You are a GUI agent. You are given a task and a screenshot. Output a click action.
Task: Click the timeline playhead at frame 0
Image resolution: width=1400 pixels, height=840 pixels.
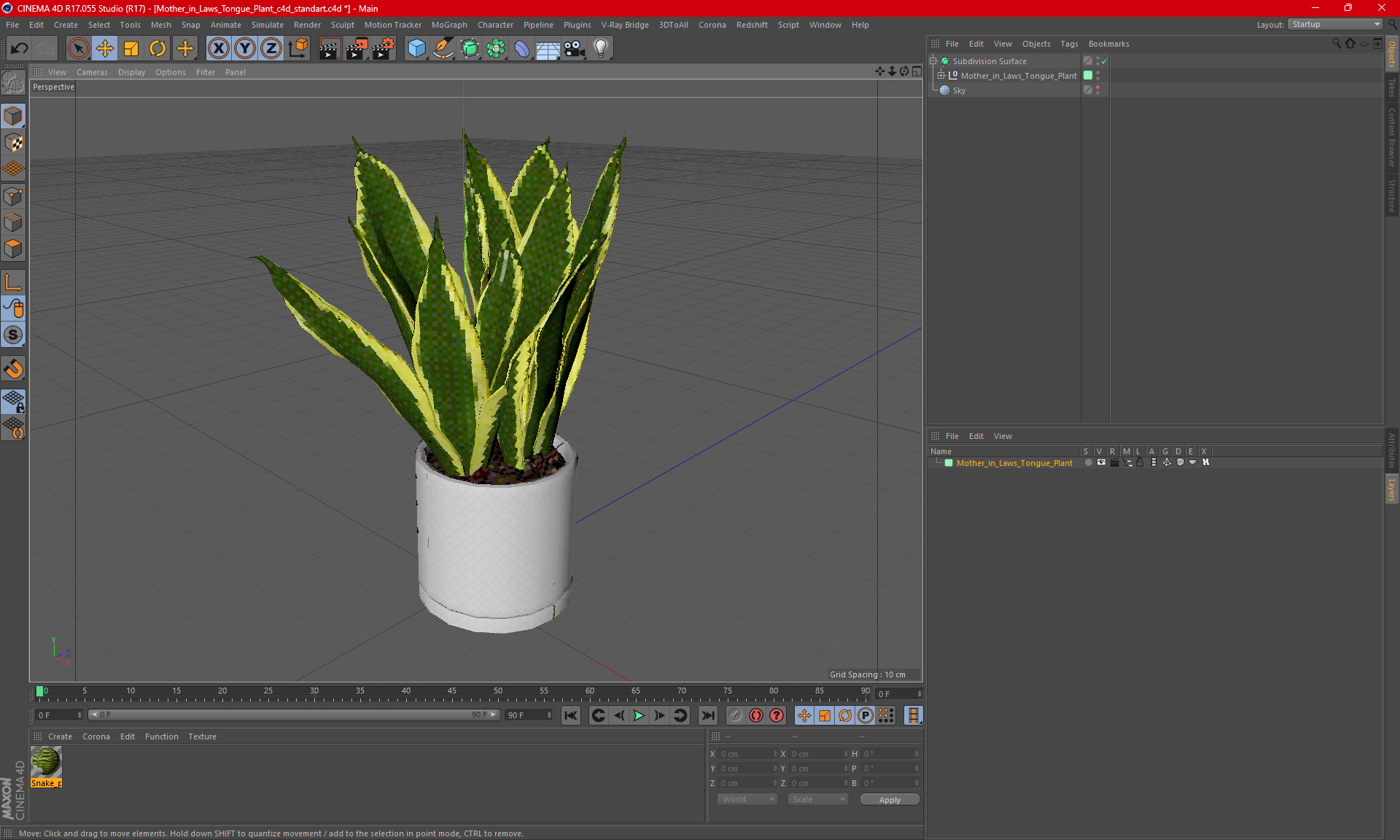40,691
